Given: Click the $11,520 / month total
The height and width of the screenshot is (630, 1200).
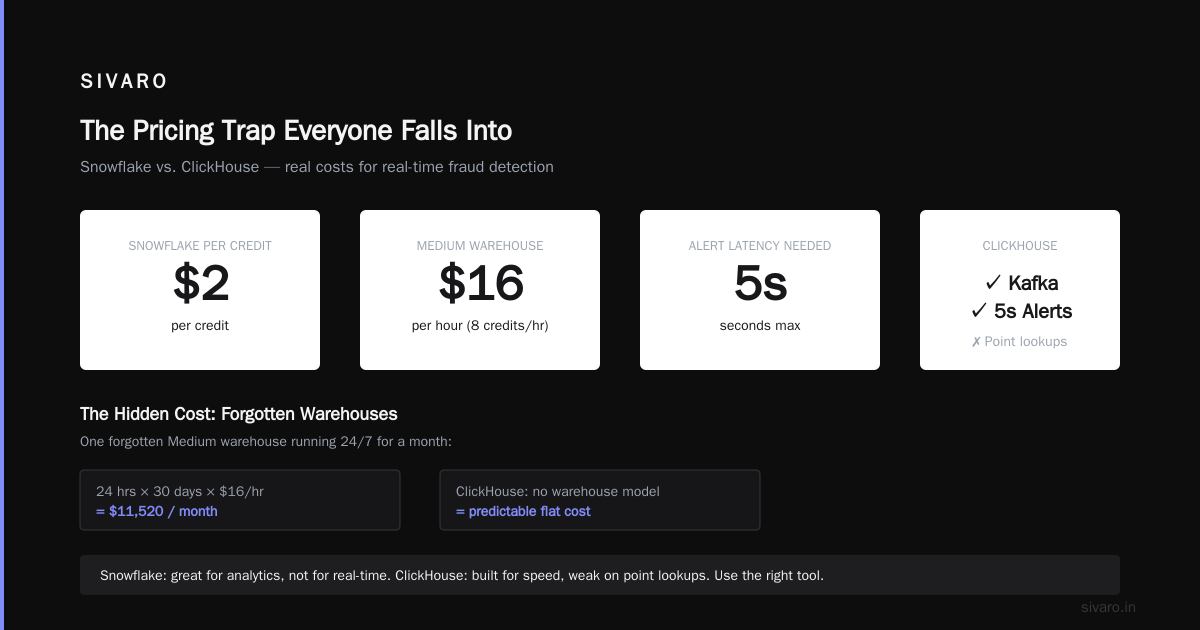Looking at the screenshot, I should point(157,511).
